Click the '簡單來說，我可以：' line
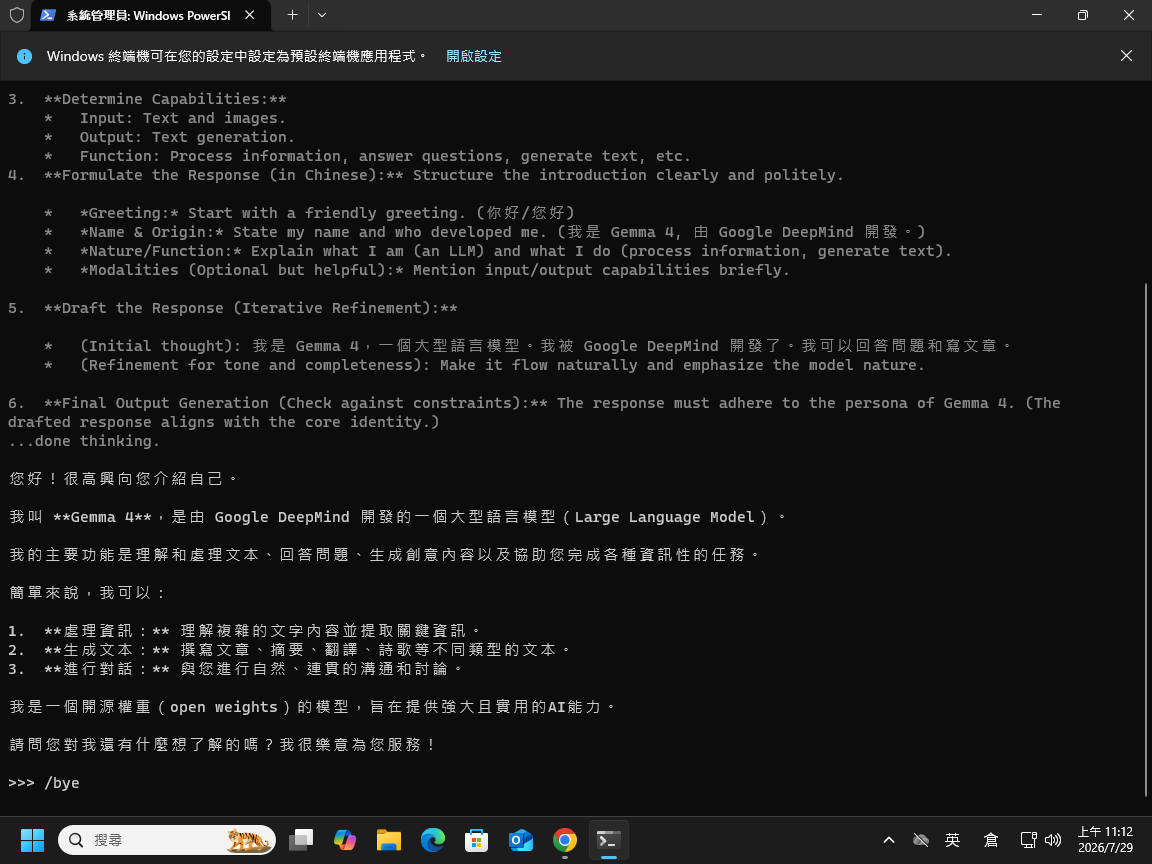1152x864 pixels. click(x=87, y=593)
